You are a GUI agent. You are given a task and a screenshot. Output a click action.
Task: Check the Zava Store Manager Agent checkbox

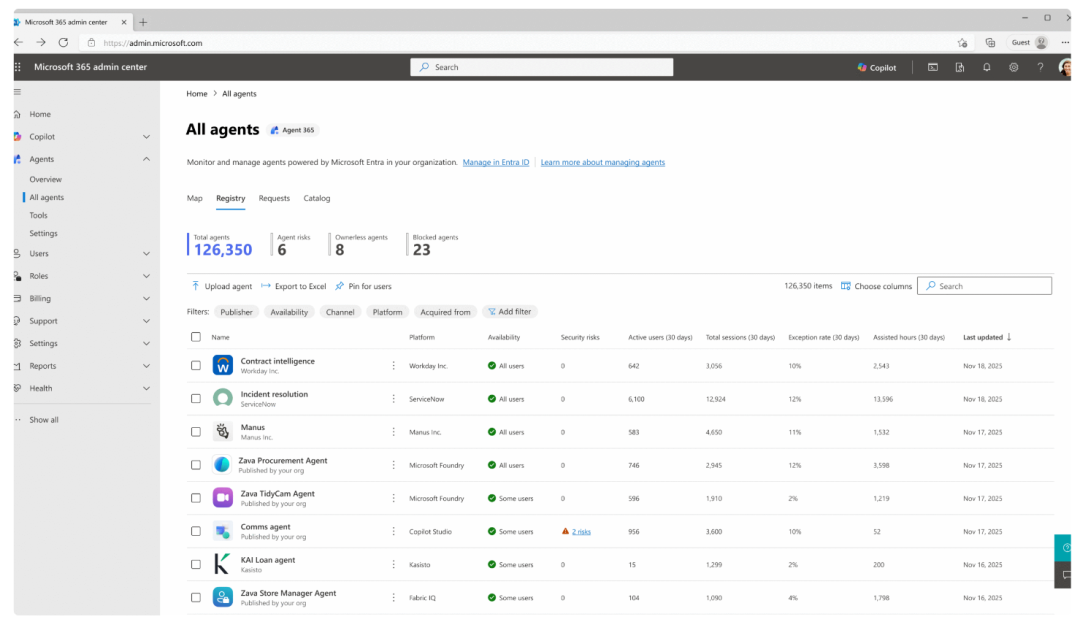(x=196, y=597)
